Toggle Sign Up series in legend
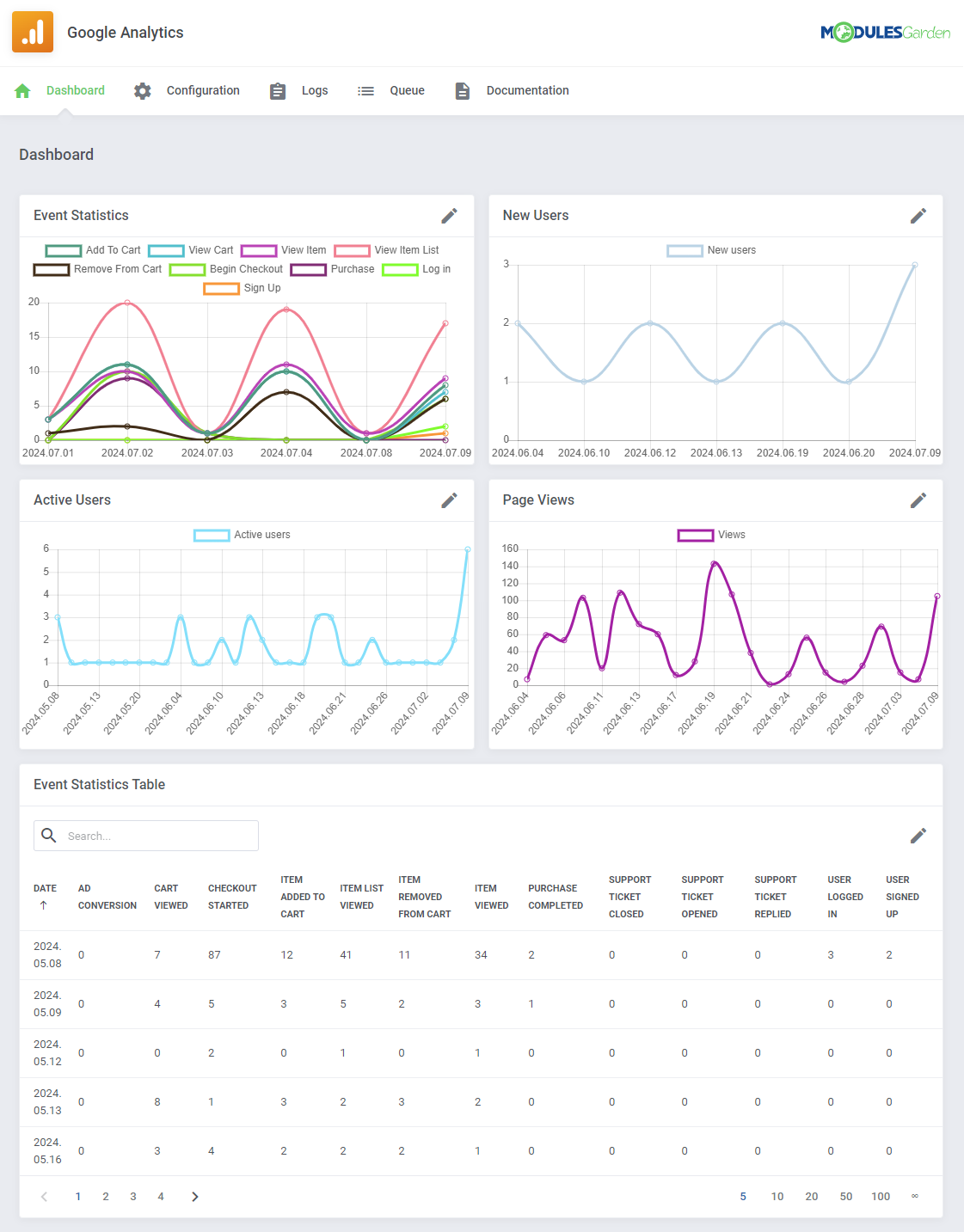The width and height of the screenshot is (964, 1232). (x=242, y=288)
